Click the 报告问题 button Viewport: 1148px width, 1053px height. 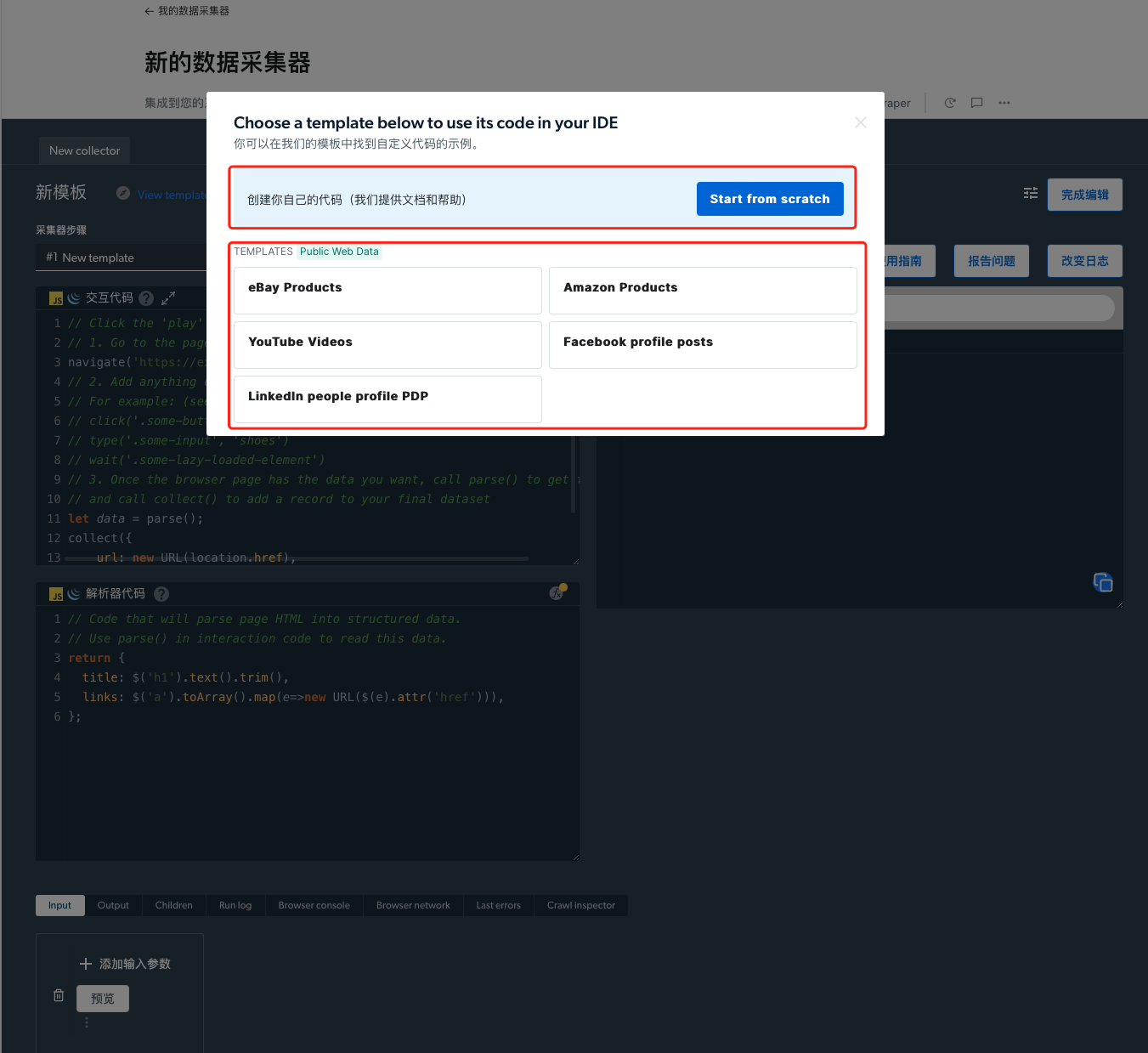point(992,261)
